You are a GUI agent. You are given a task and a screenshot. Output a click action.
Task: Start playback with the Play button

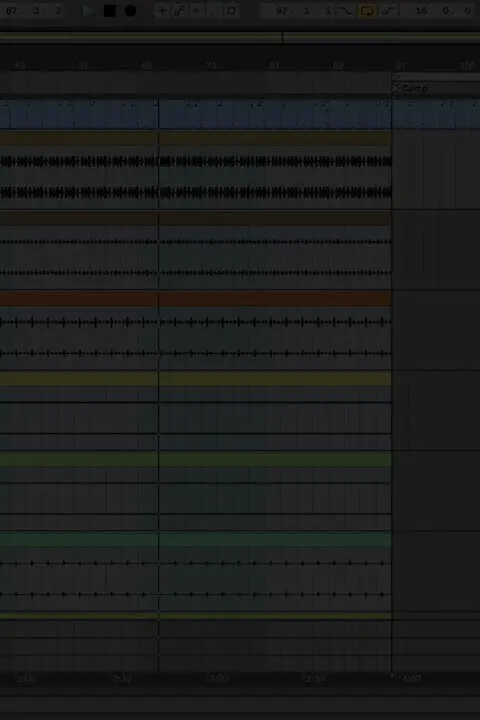tap(89, 11)
